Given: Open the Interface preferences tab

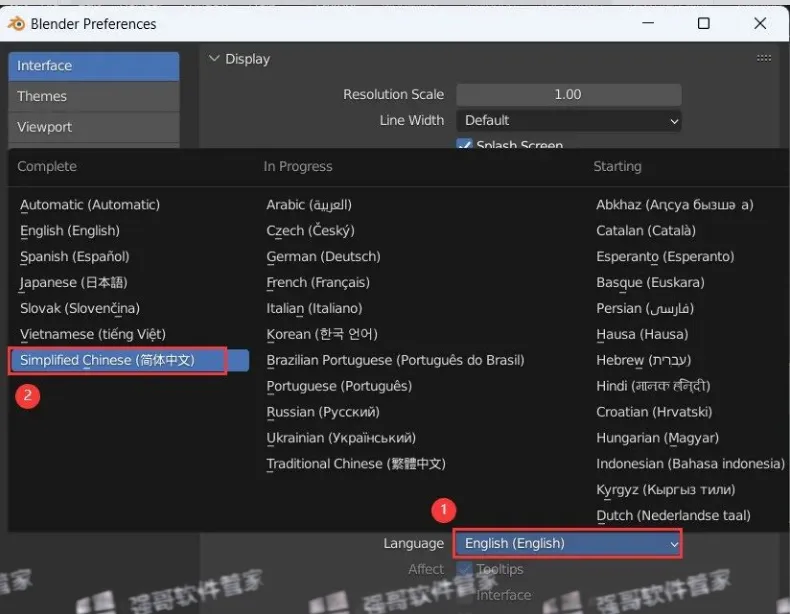Looking at the screenshot, I should coord(94,66).
